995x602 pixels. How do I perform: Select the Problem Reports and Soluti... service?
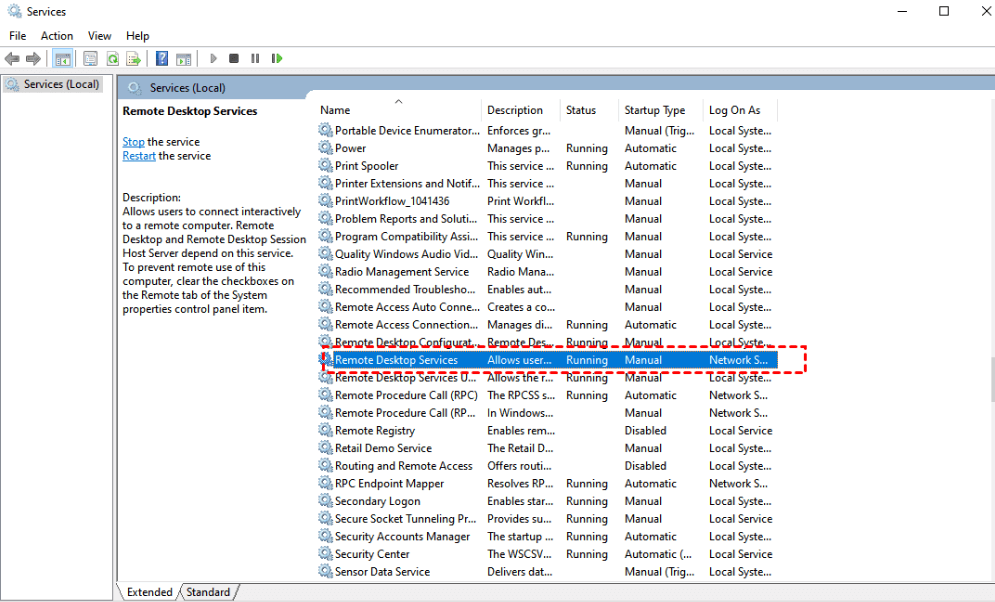click(406, 218)
